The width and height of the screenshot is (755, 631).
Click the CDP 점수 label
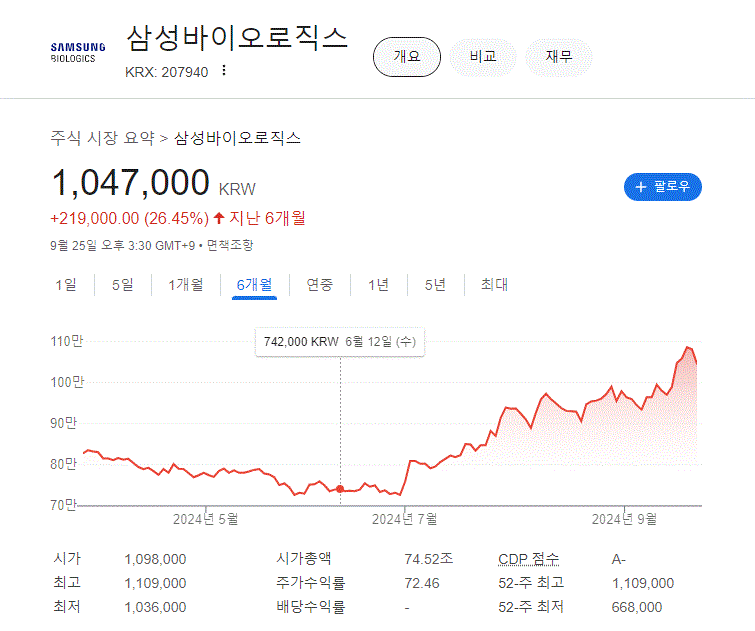528,559
